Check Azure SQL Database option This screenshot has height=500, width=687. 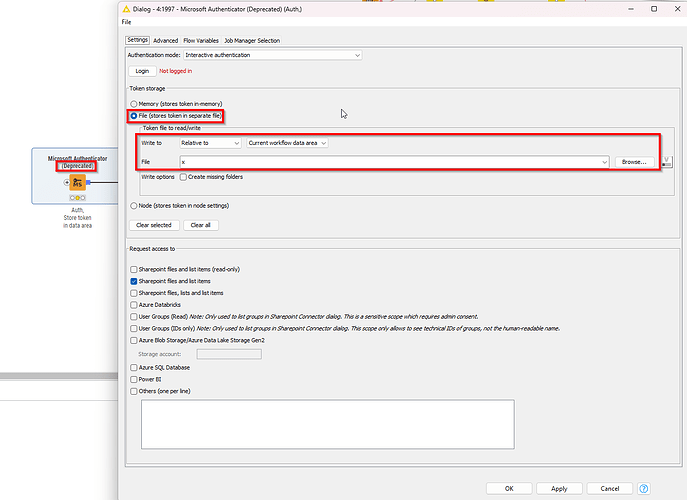point(134,368)
